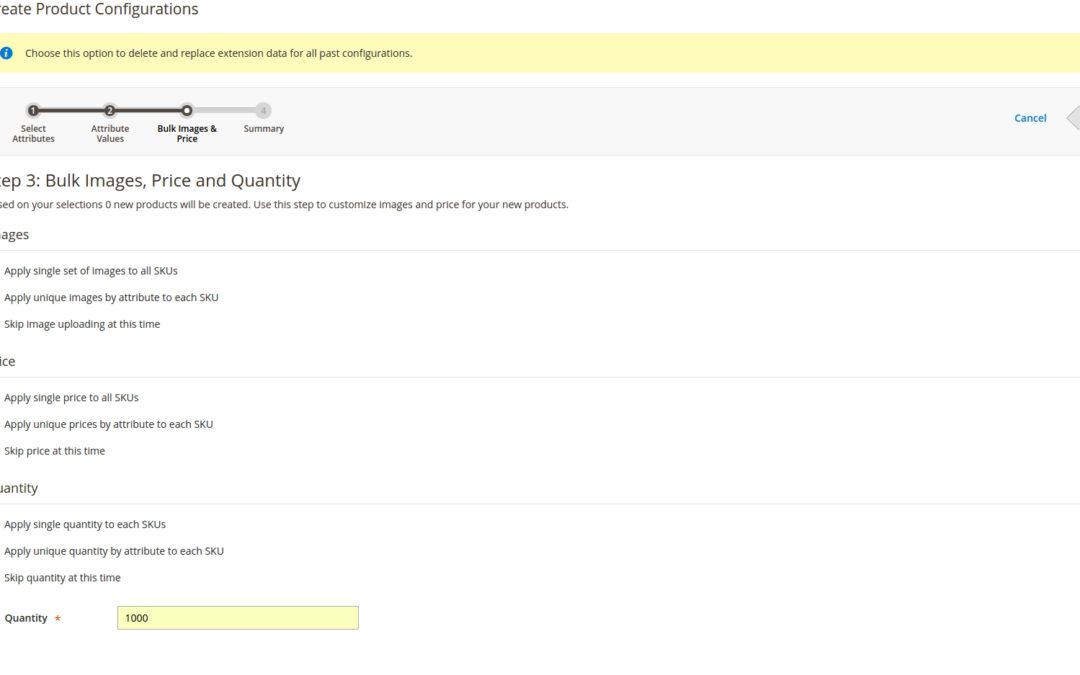1080x675 pixels.
Task: Select Skip image uploading at this time
Action: [82, 325]
